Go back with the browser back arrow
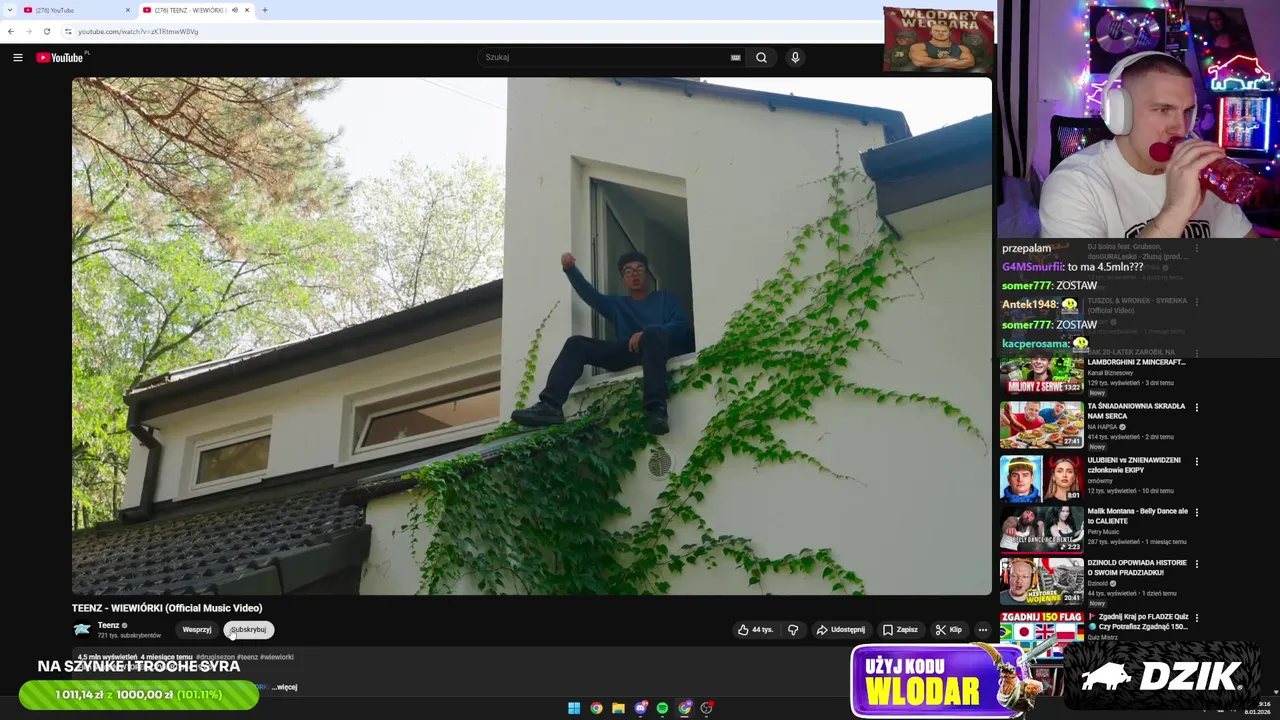 11,31
